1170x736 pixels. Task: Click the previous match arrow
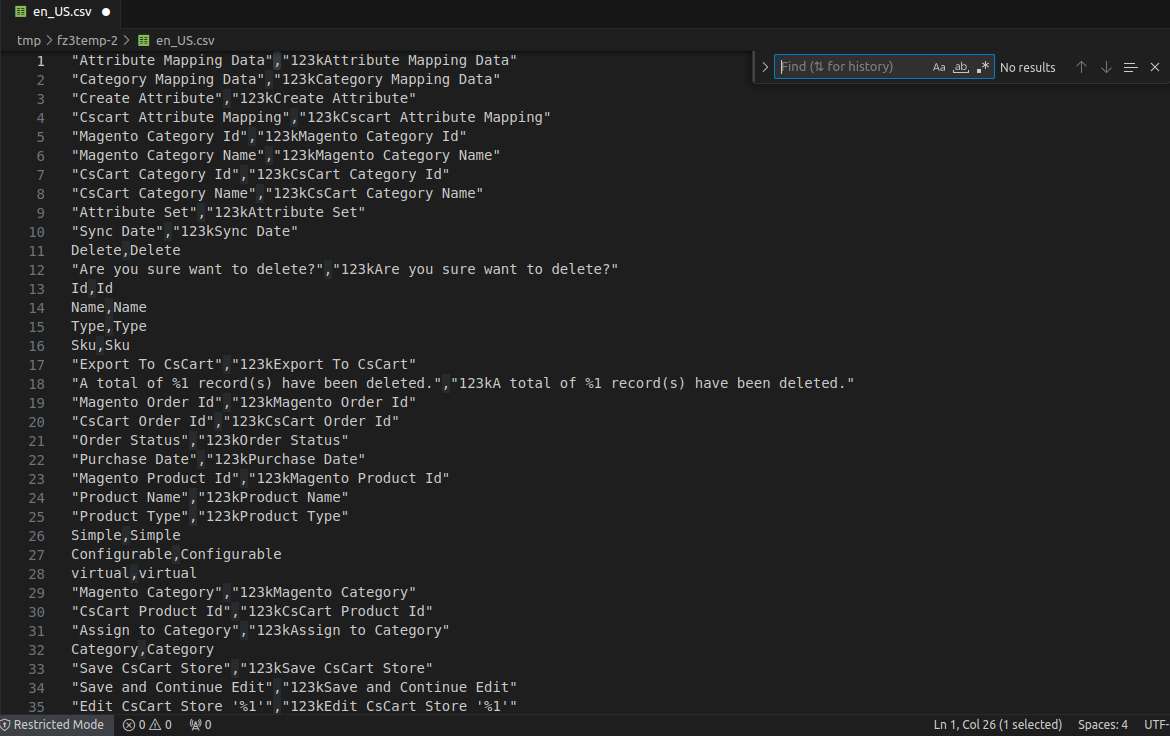[x=1081, y=67]
